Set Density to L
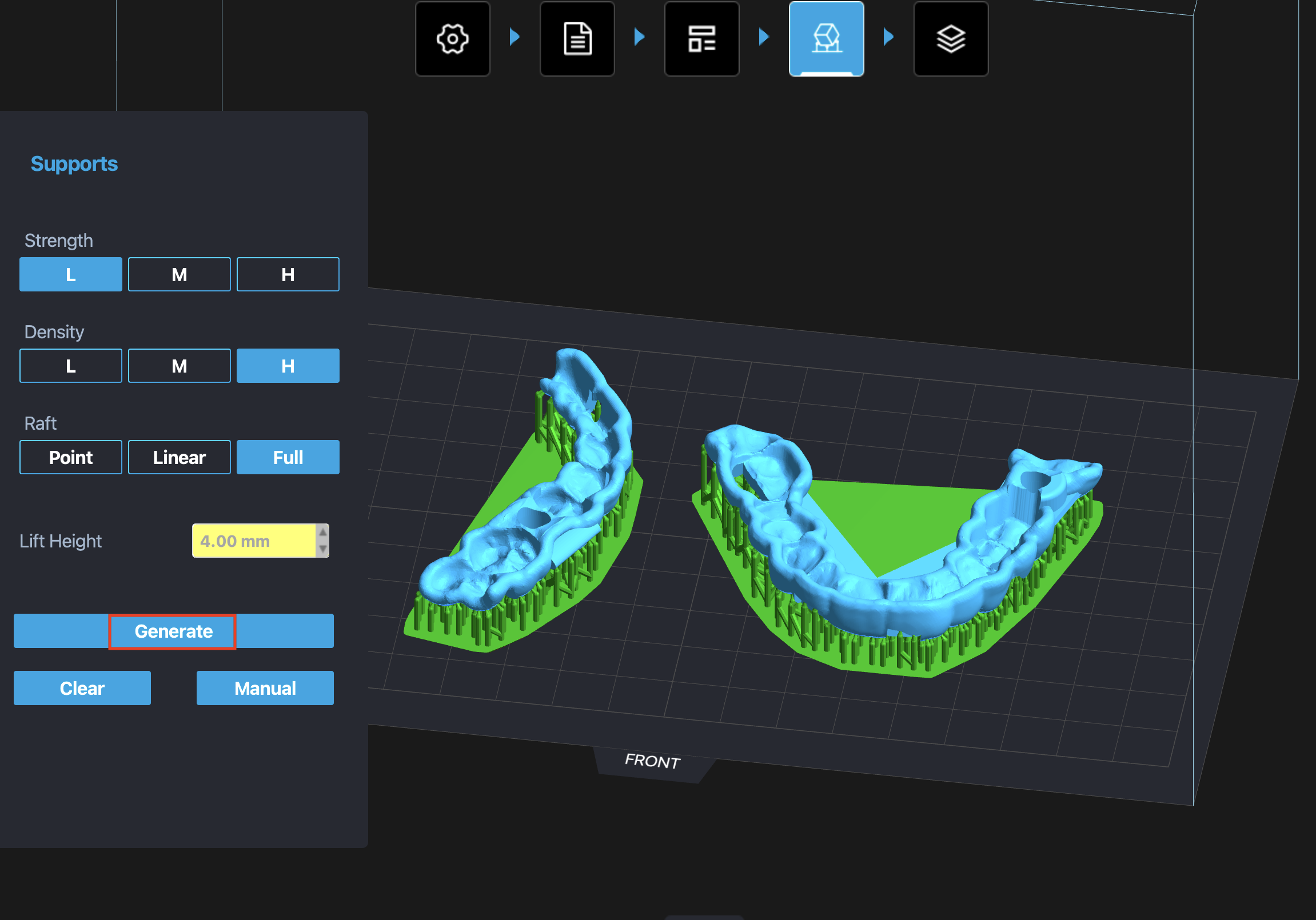 70,366
